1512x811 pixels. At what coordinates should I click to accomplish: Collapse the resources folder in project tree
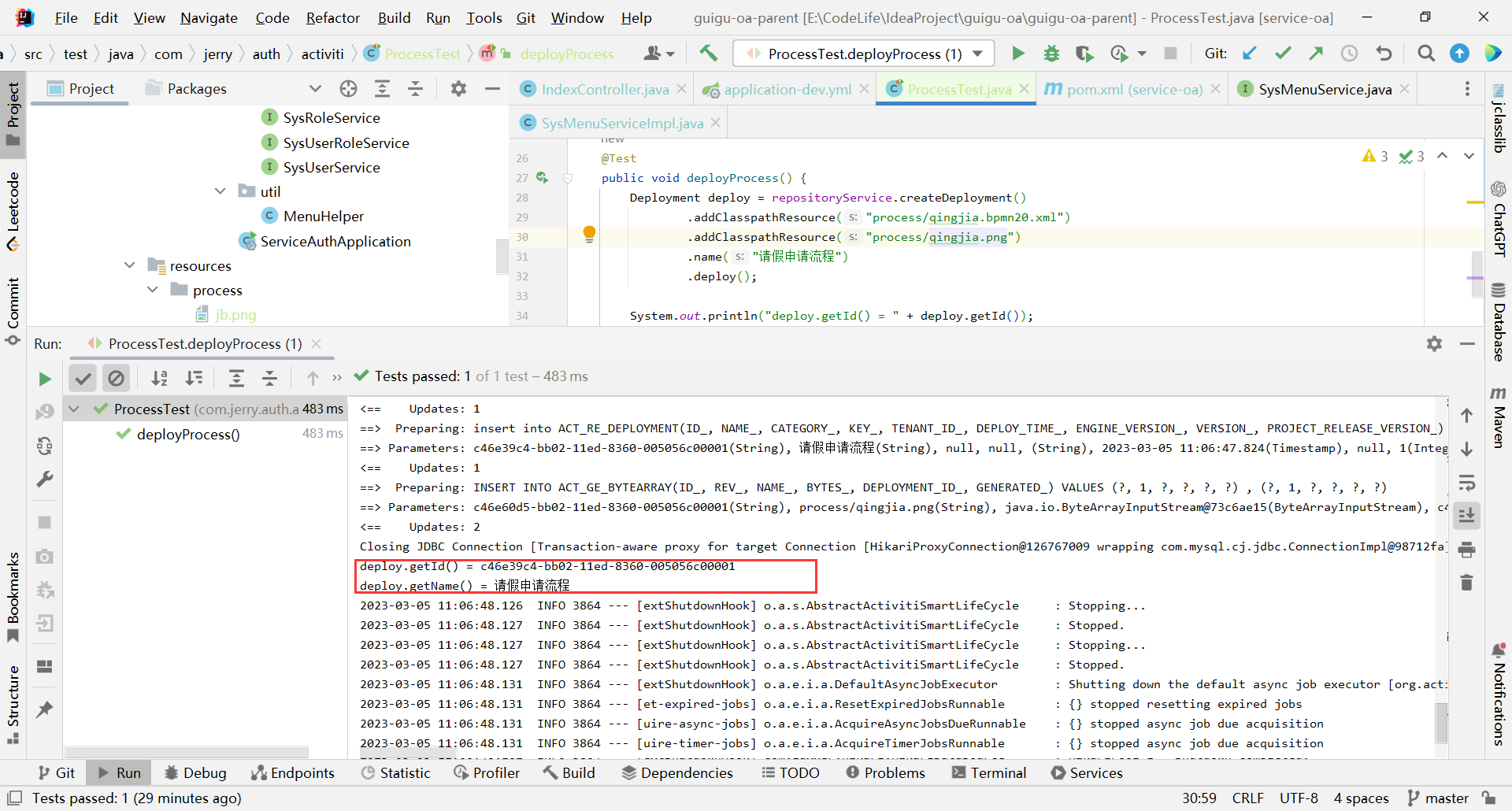point(130,266)
